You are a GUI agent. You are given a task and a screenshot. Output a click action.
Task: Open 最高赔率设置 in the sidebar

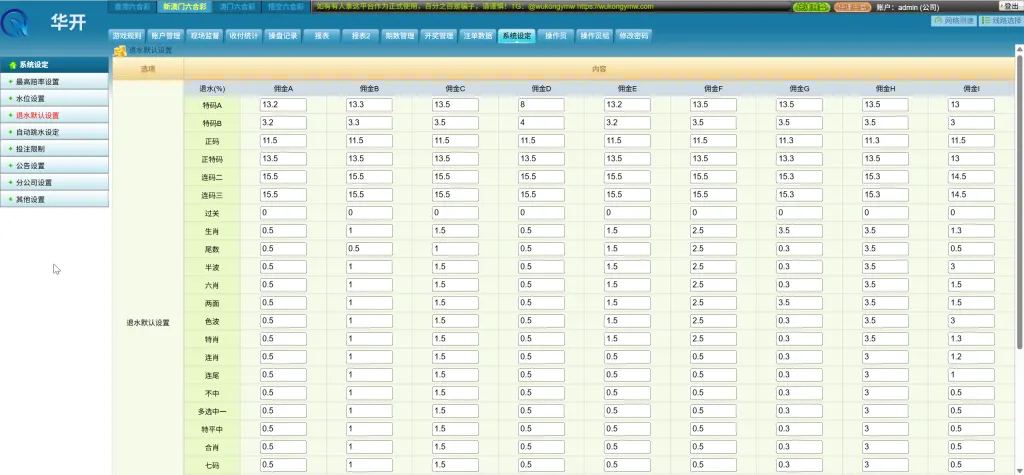pos(54,82)
